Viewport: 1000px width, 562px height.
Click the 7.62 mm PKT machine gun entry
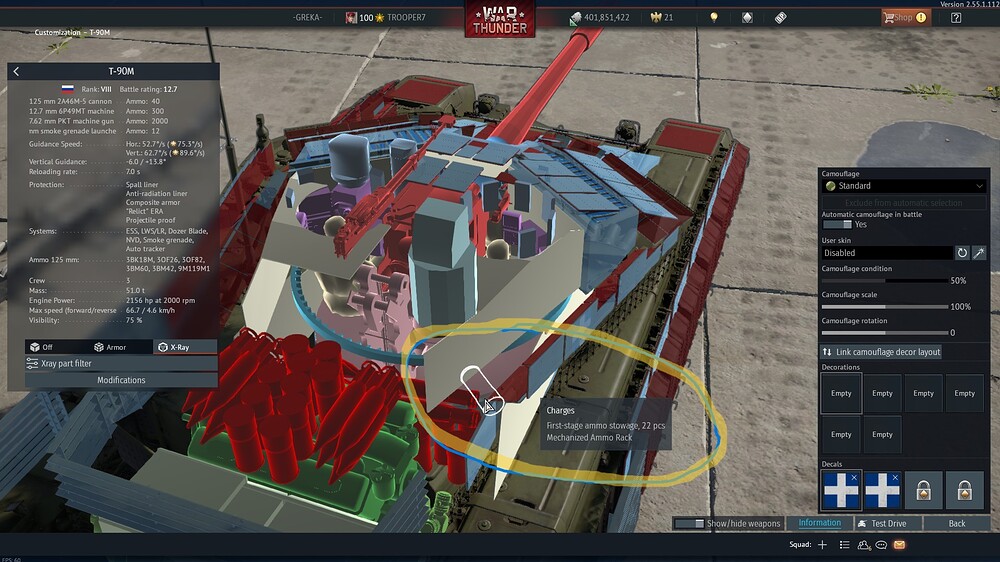pyautogui.click(x=71, y=121)
